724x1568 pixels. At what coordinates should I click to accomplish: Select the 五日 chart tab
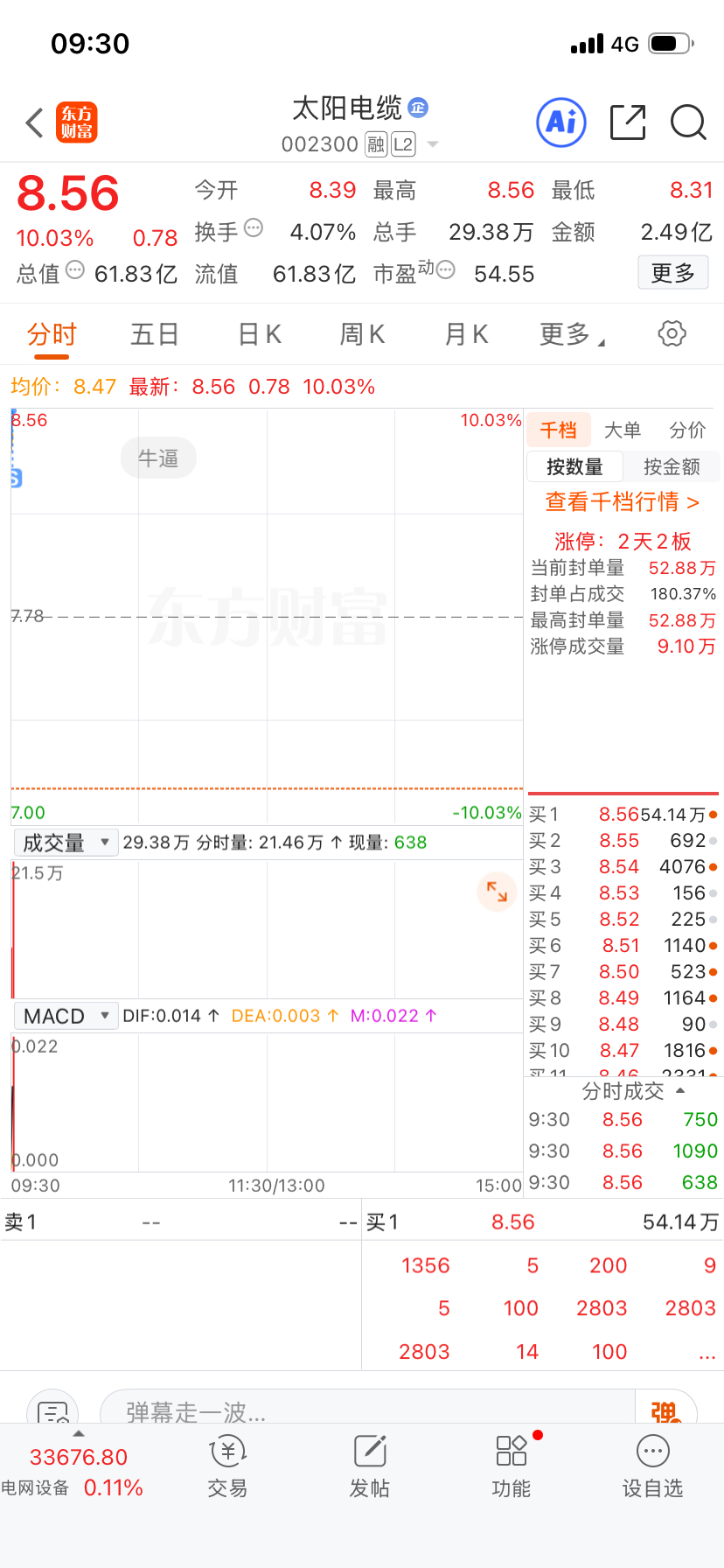(x=155, y=334)
